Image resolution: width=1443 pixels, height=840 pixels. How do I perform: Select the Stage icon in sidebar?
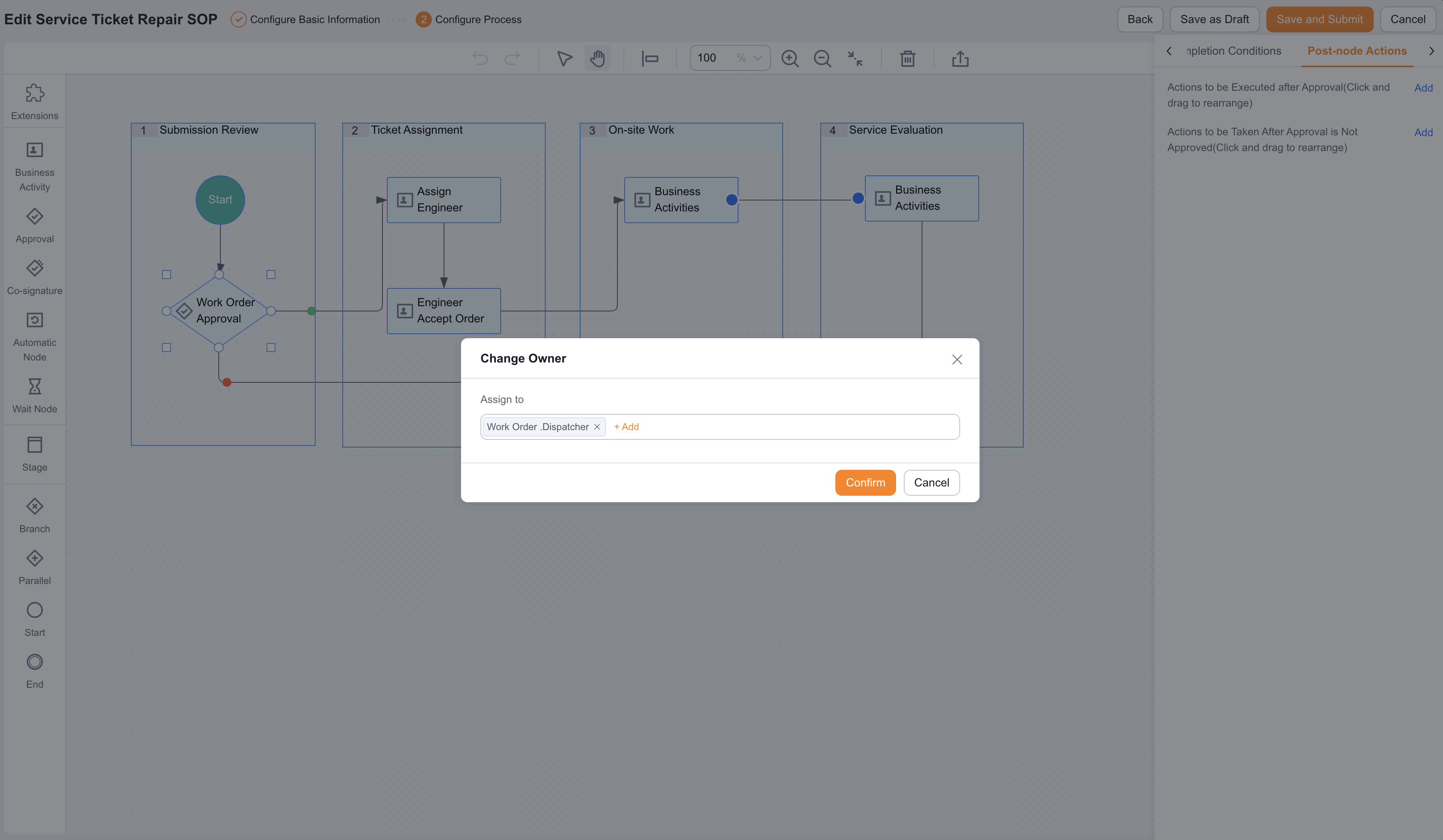pyautogui.click(x=34, y=444)
